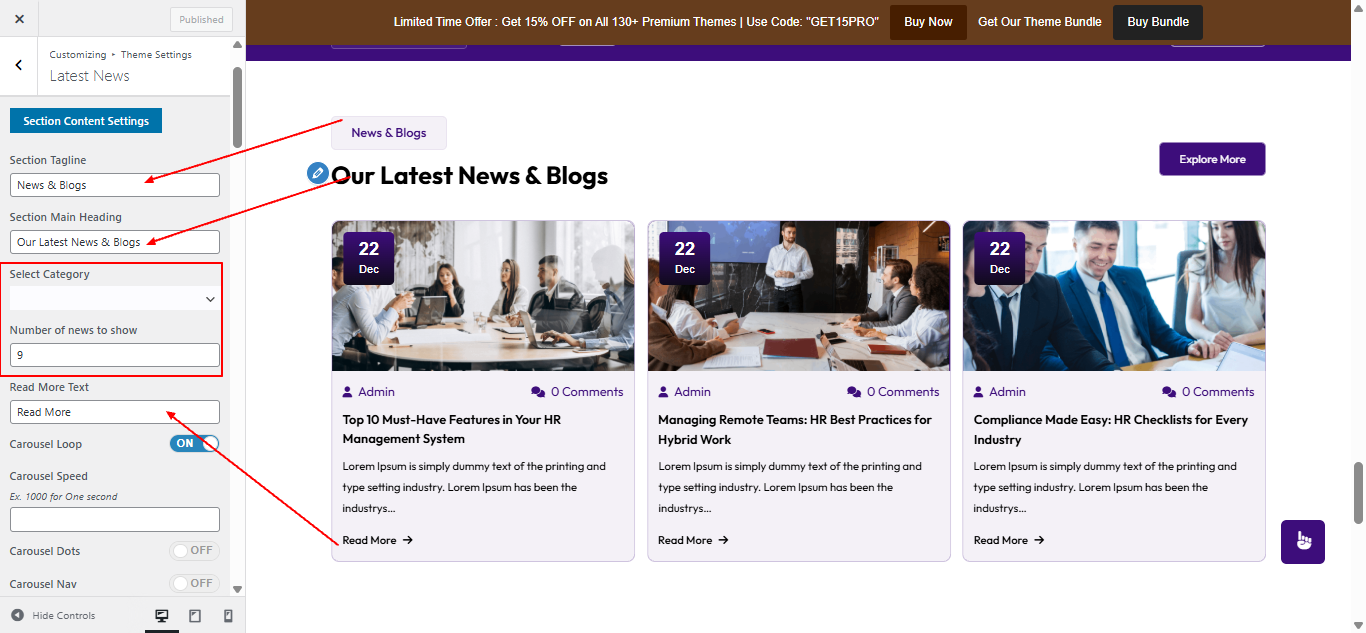Click the Hide Controls collapse icon
This screenshot has width=1366, height=633.
(x=17, y=615)
